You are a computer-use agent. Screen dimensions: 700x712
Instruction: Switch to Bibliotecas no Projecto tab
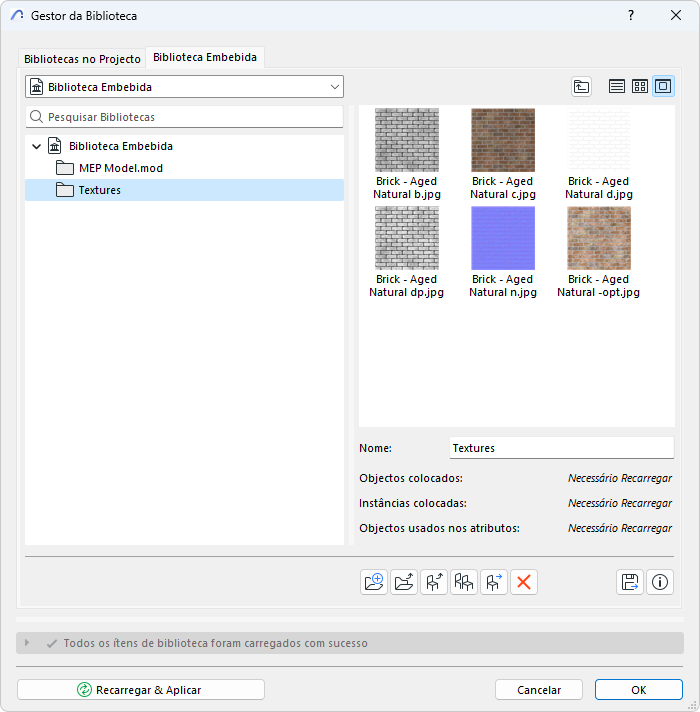[x=82, y=59]
